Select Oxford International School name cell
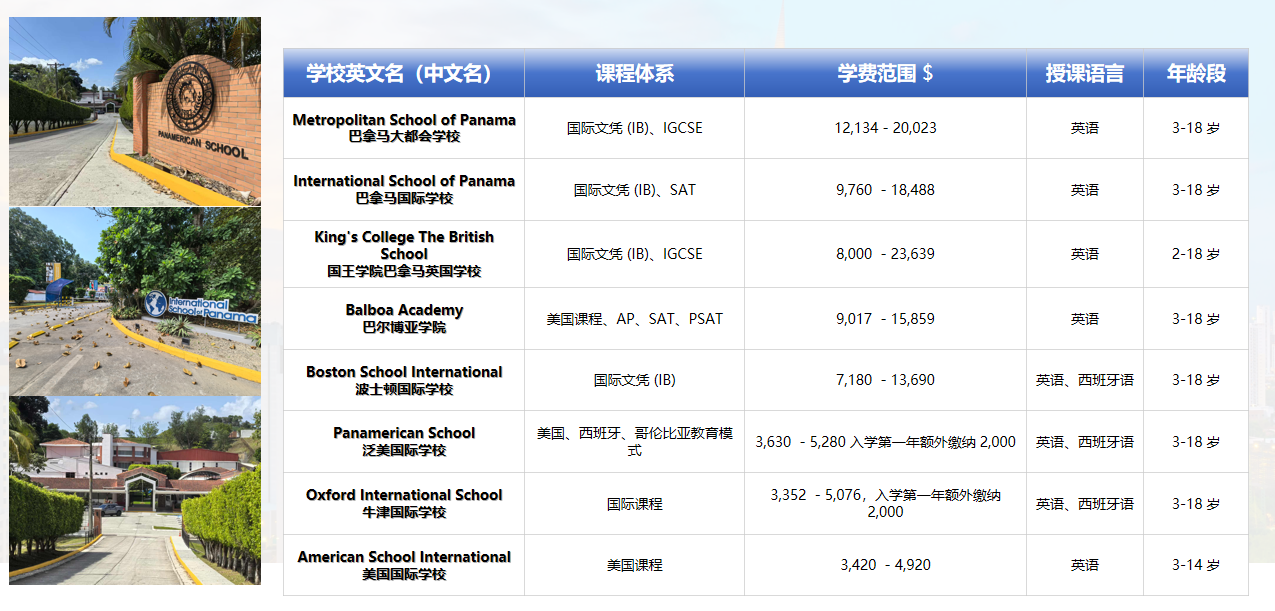The height and width of the screenshot is (611, 1275). pyautogui.click(x=404, y=503)
